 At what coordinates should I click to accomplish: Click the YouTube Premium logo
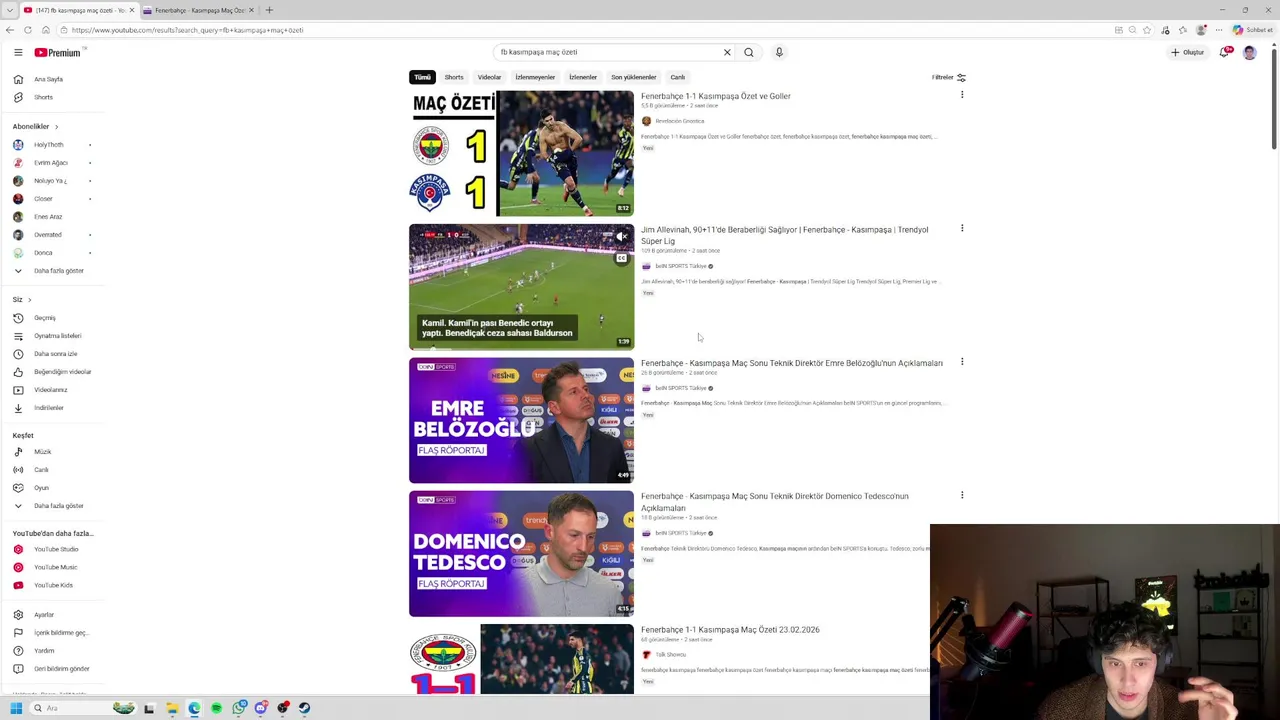point(57,52)
